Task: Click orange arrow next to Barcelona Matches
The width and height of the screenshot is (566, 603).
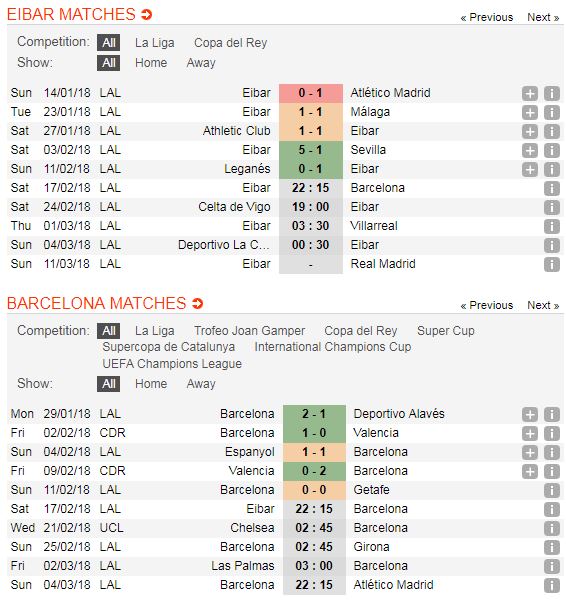Action: [x=197, y=304]
